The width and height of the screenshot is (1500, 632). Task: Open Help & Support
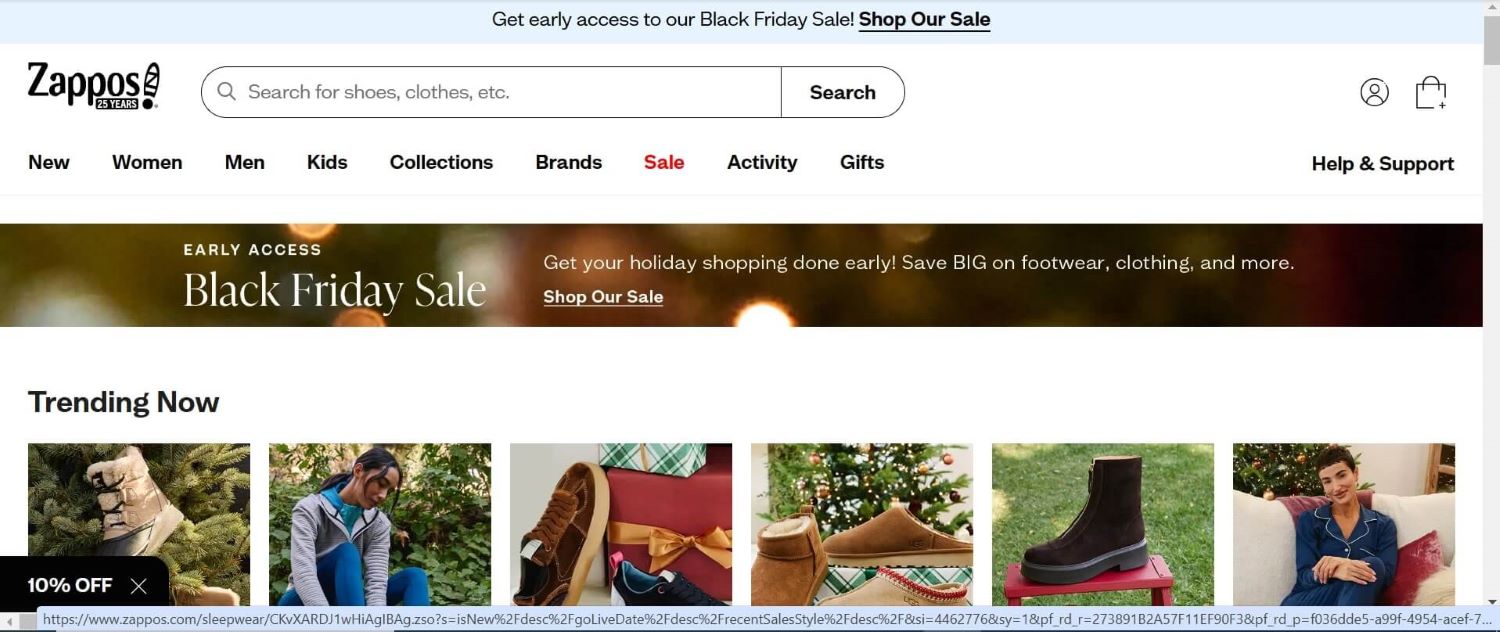point(1382,164)
